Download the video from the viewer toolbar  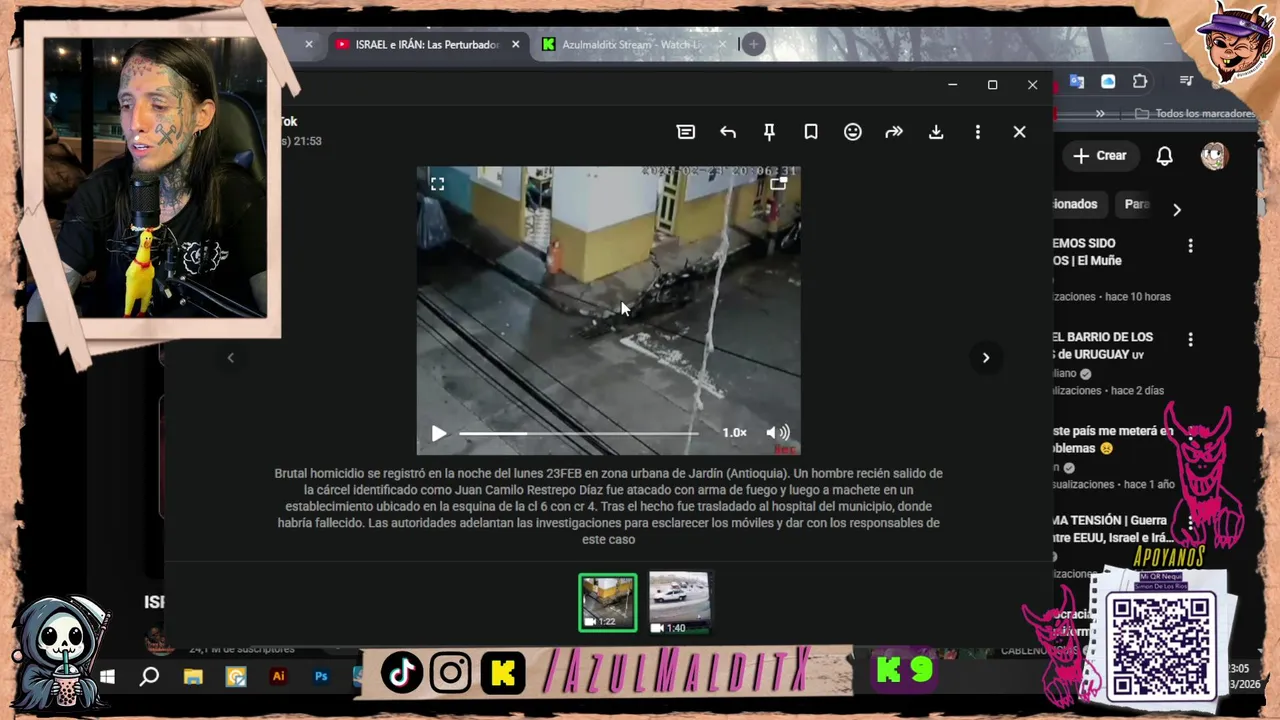tap(936, 132)
